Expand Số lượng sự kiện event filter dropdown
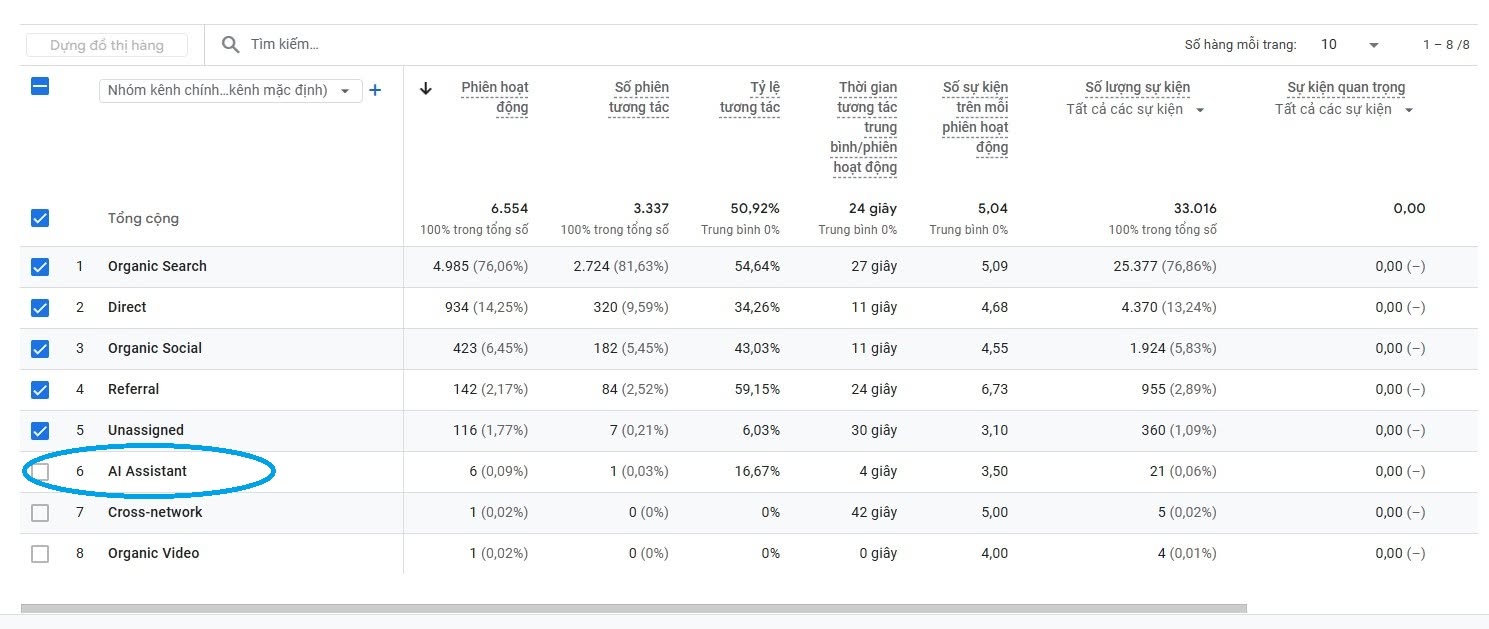This screenshot has height=629, width=1489. click(1136, 109)
